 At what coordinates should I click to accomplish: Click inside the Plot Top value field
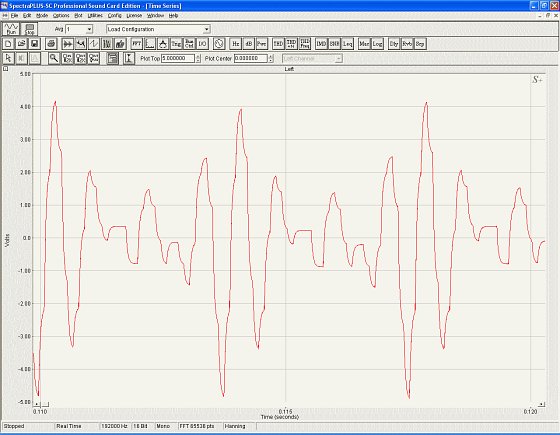(178, 58)
